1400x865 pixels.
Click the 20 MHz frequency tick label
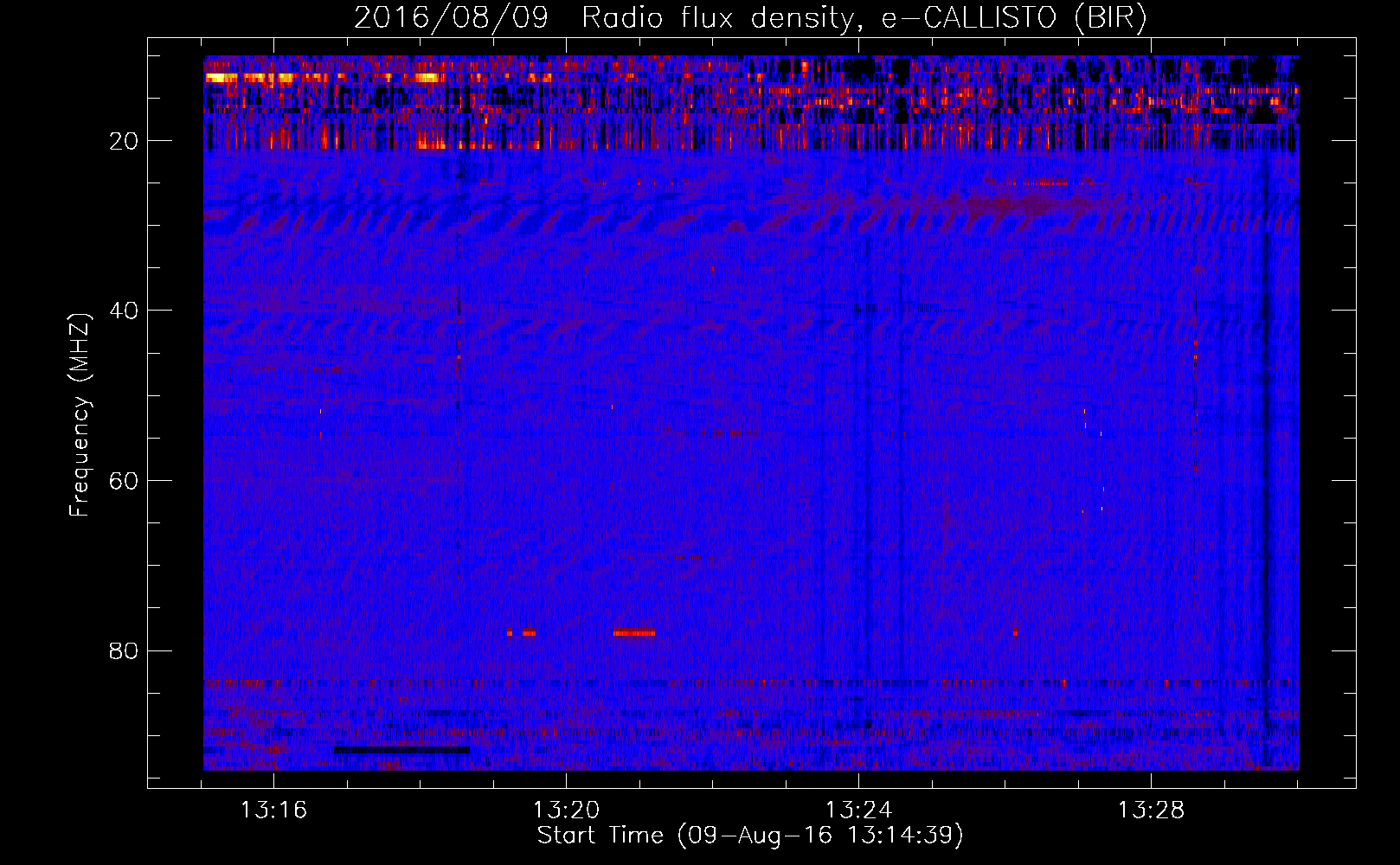pos(125,141)
